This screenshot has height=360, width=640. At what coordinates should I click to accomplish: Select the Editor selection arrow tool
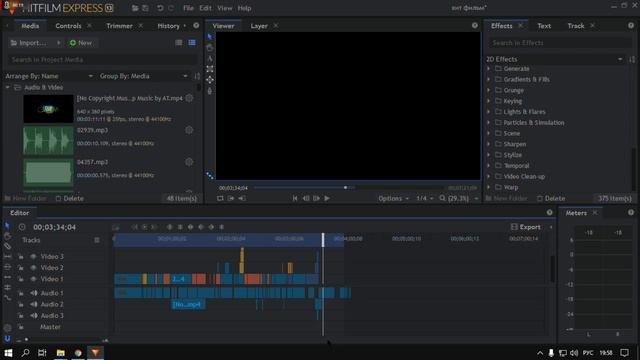(7, 226)
